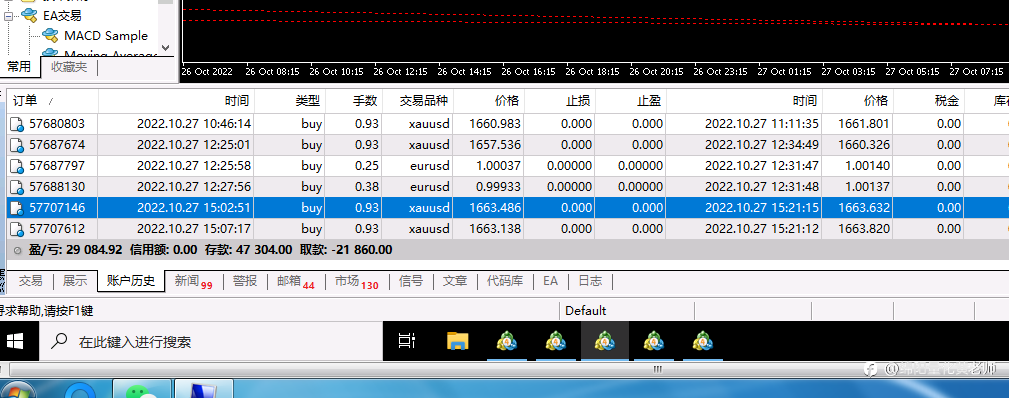Image resolution: width=1009 pixels, height=398 pixels.
Task: Click the order icon for 57707146
Action: coord(17,209)
